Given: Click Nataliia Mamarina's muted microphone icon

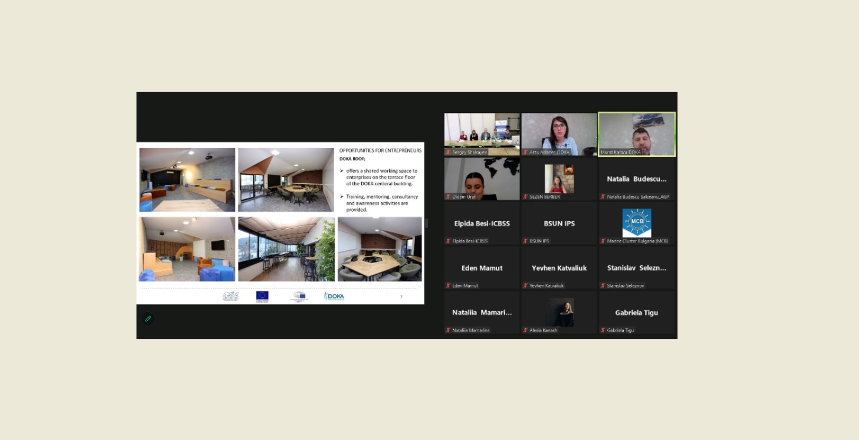Looking at the screenshot, I should point(448,330).
